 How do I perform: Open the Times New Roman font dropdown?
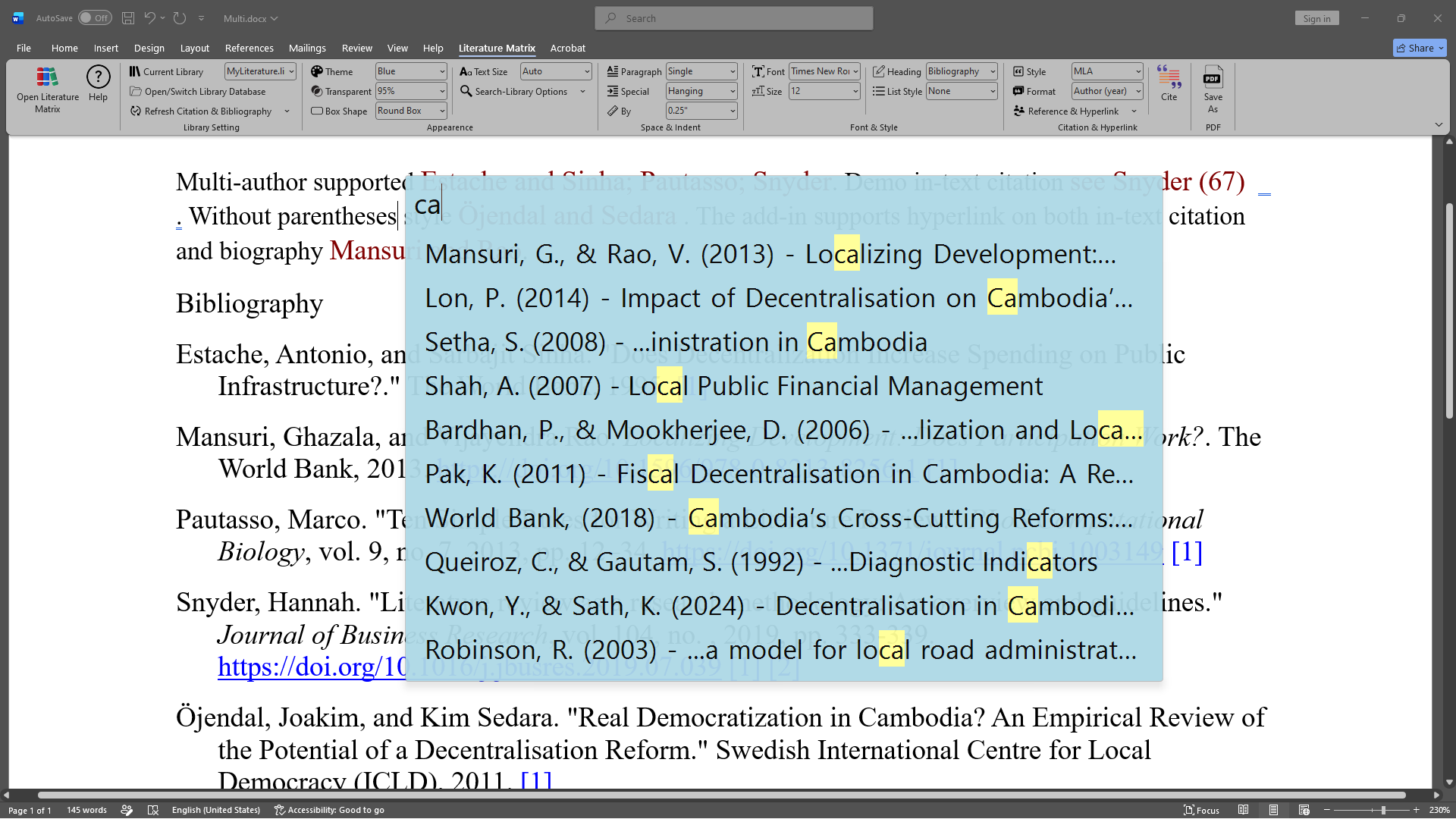tap(855, 71)
